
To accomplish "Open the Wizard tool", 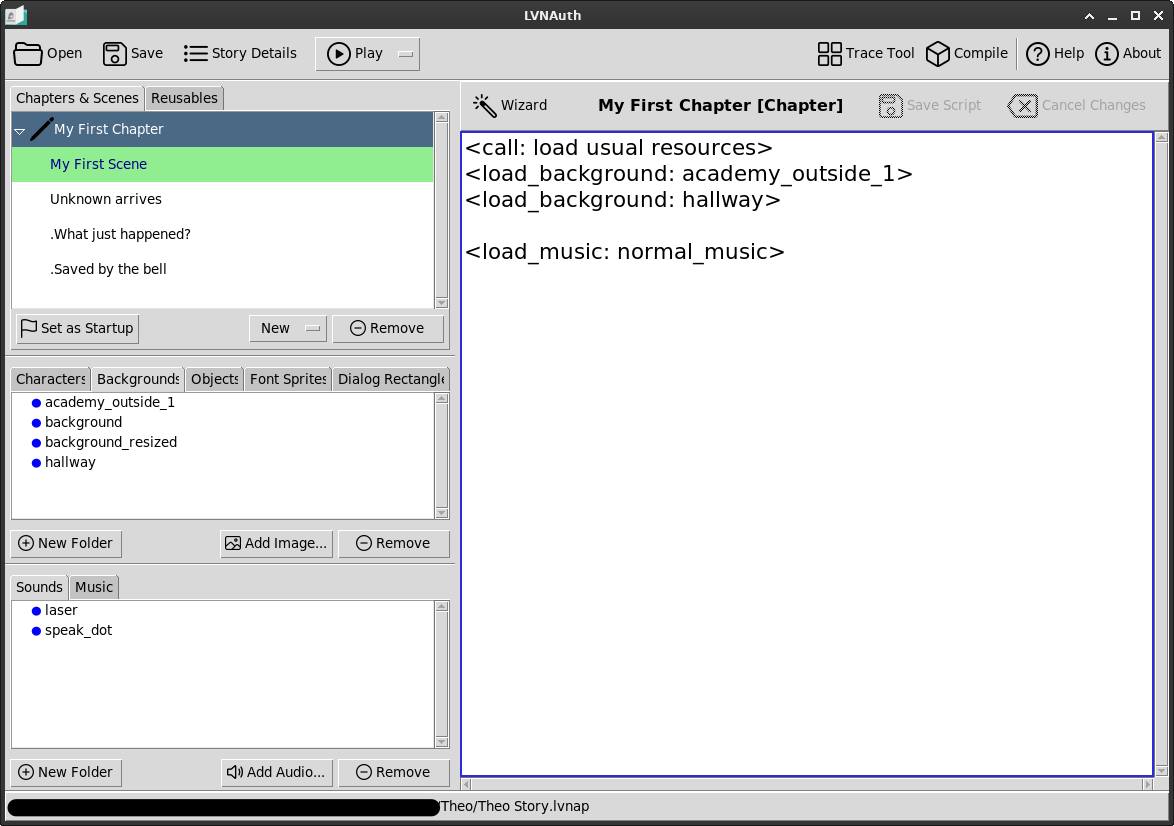I will pyautogui.click(x=512, y=104).
